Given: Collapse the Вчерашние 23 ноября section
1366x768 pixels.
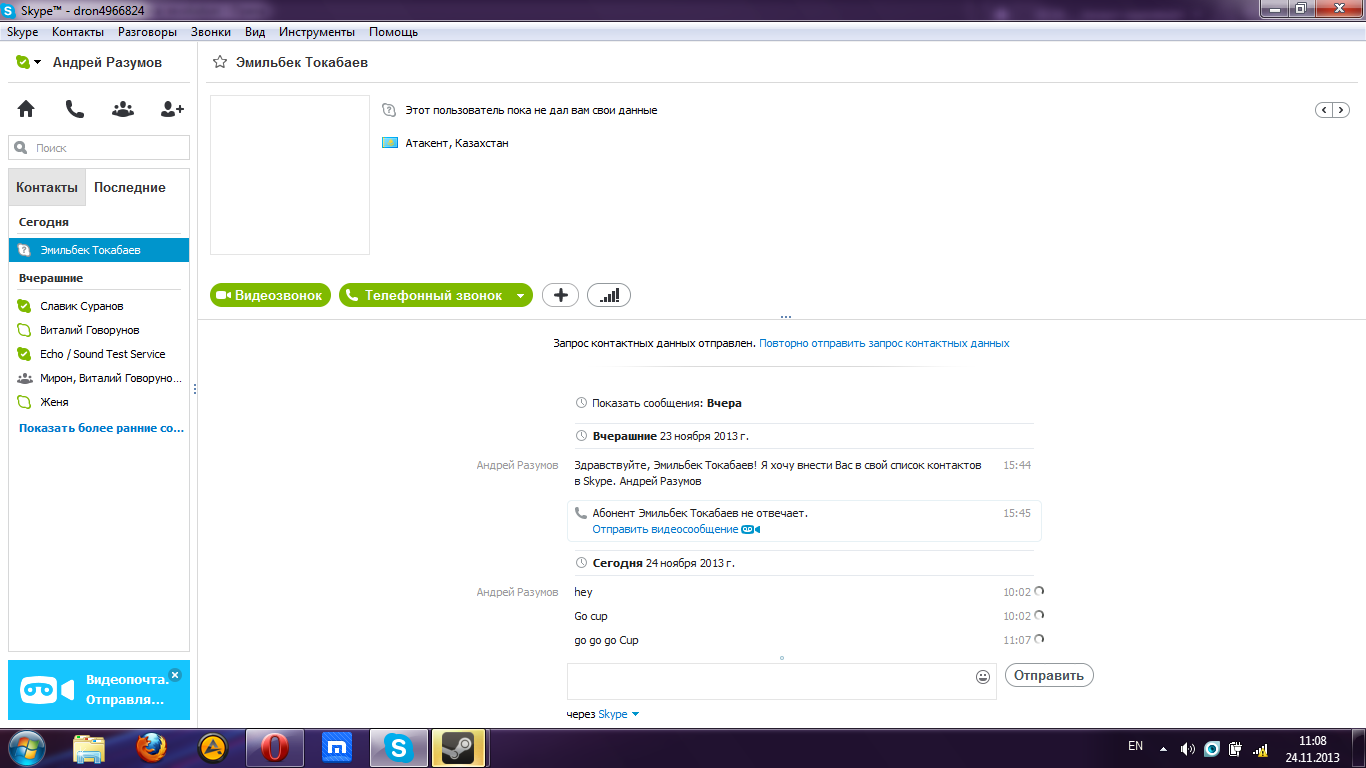Looking at the screenshot, I should point(662,436).
